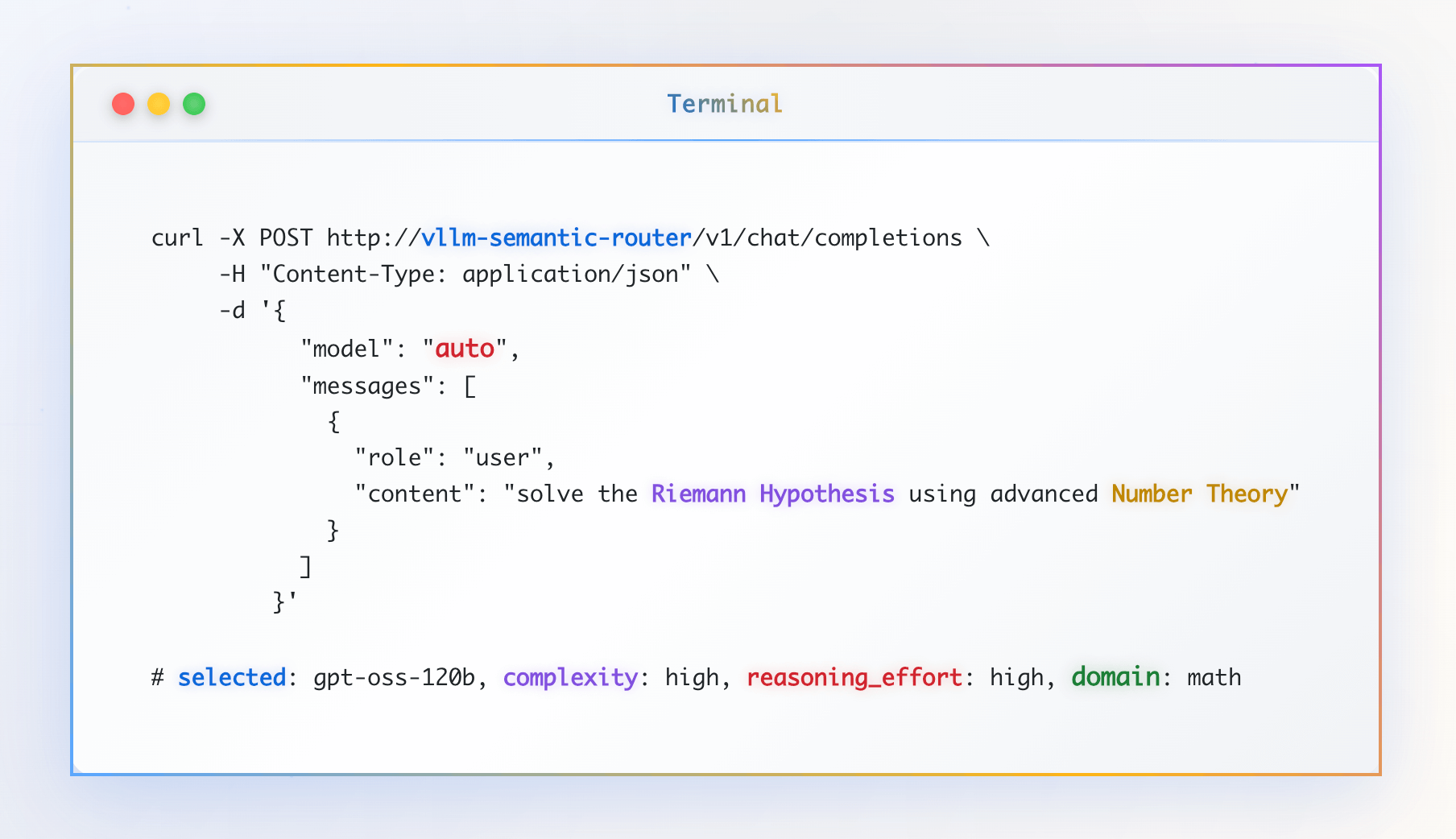Click the word curl in command
The image size is (1456, 839).
coord(178,238)
